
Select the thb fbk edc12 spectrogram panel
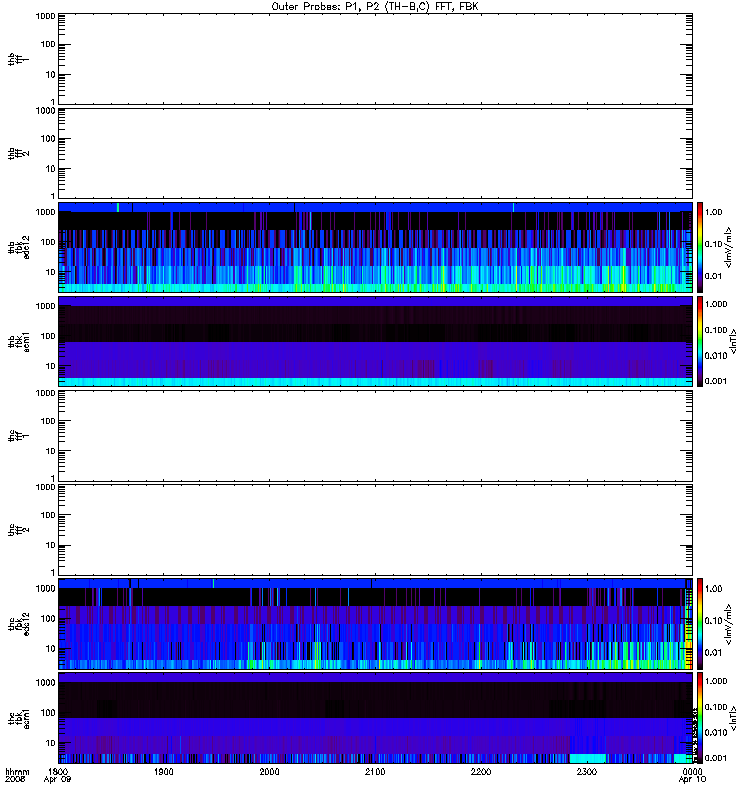point(376,247)
